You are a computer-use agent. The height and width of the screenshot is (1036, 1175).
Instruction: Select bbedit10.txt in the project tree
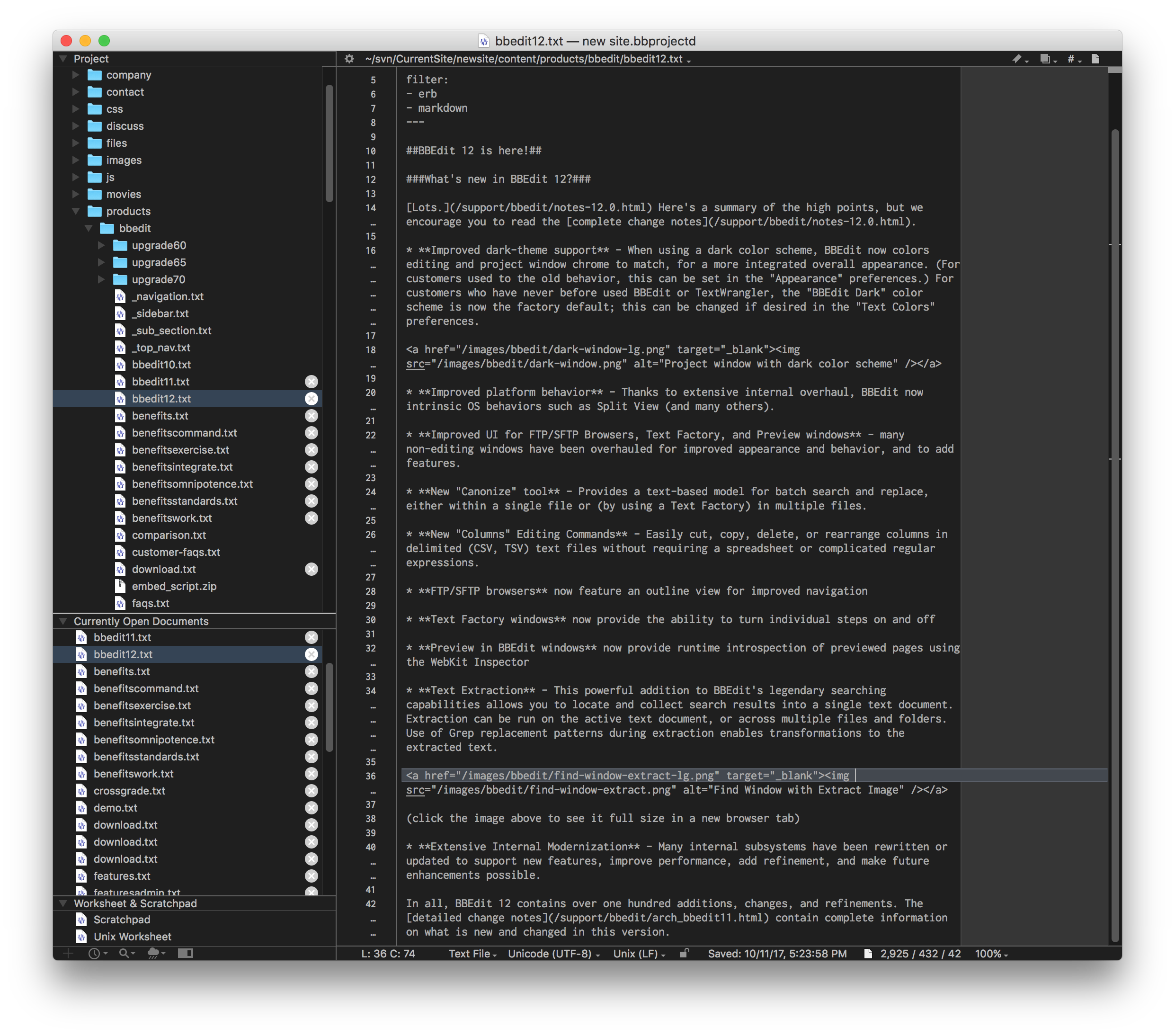point(161,365)
